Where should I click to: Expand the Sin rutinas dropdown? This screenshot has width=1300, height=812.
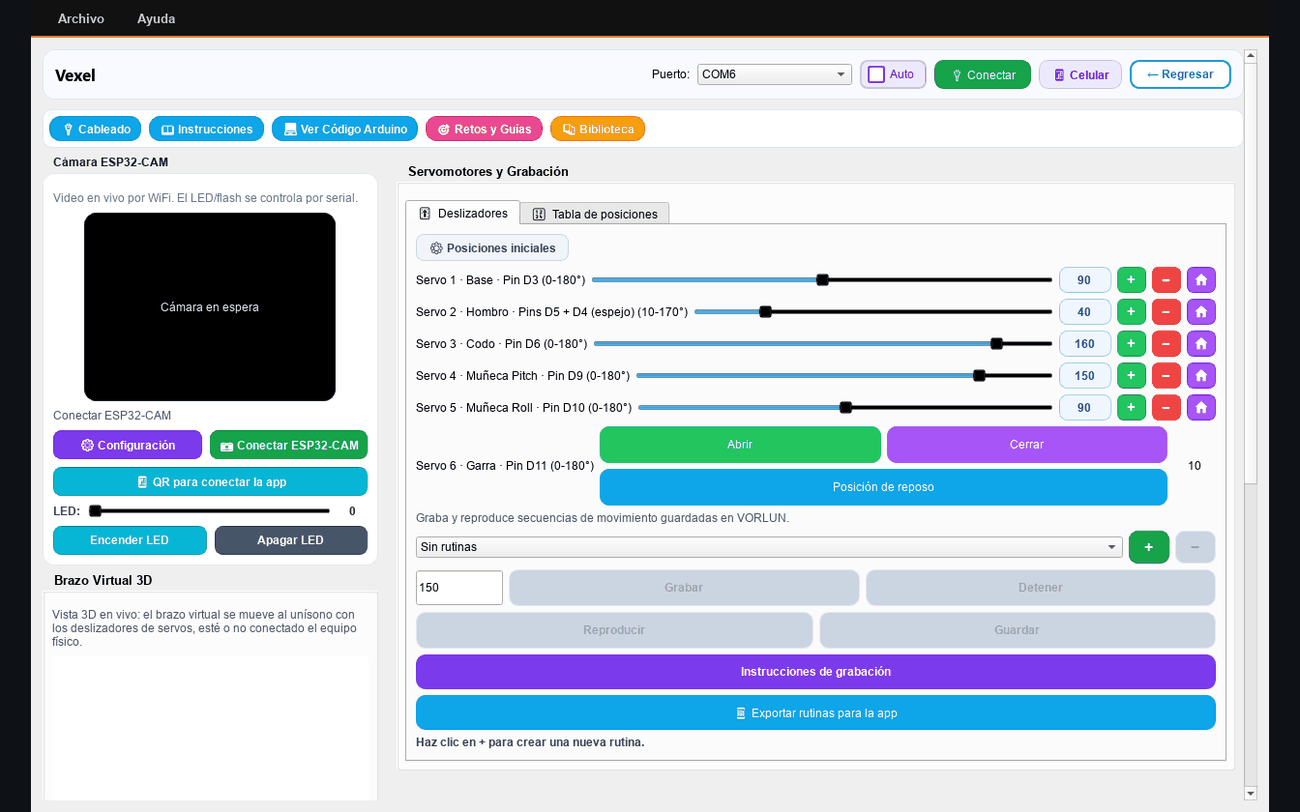pyautogui.click(x=769, y=547)
